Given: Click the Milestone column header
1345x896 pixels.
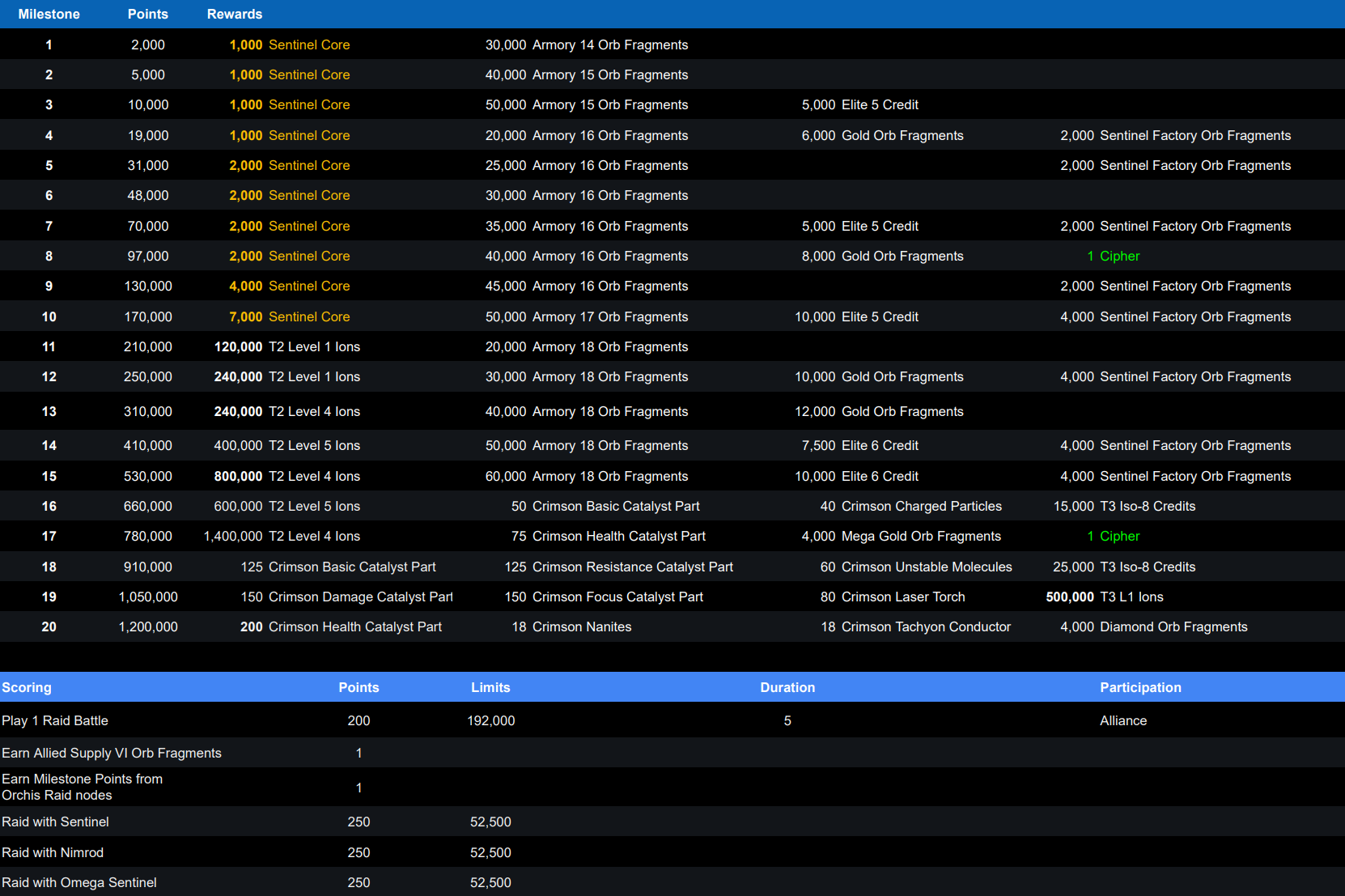Looking at the screenshot, I should click(49, 14).
